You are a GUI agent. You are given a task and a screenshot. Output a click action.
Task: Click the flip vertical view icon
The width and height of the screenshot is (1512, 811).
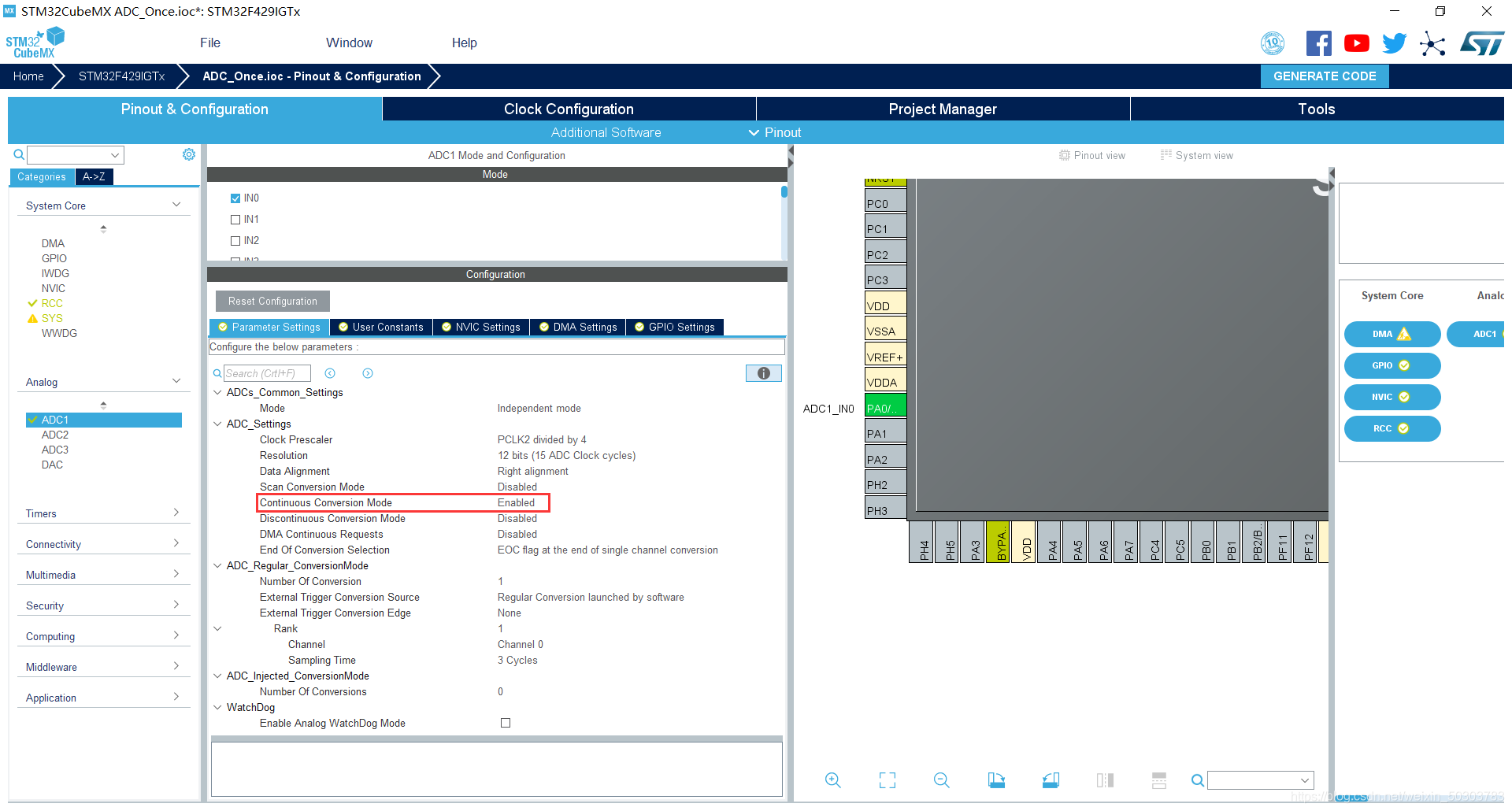point(1159,780)
